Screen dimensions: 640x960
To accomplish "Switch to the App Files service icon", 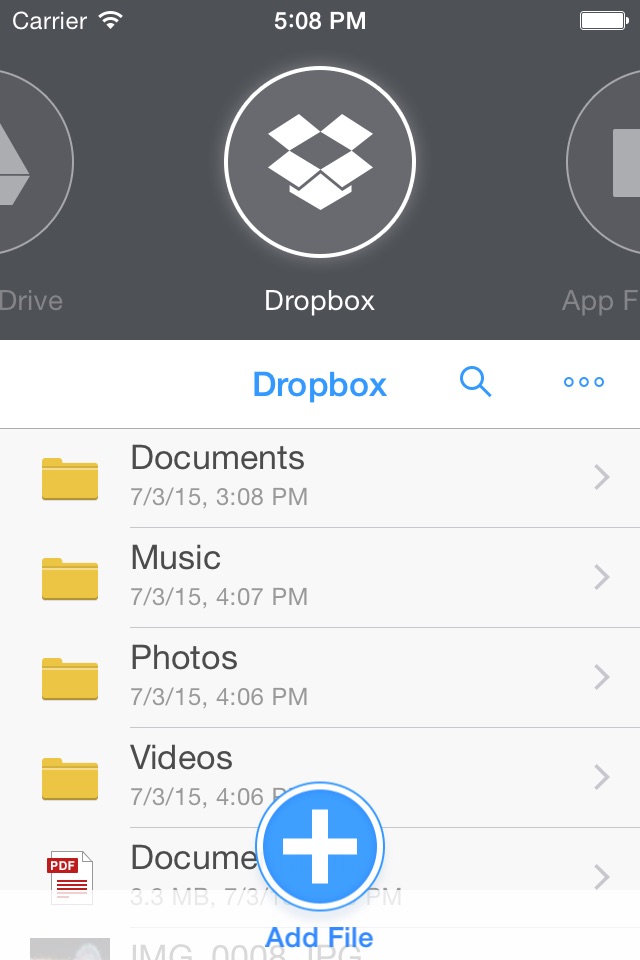I will coord(603,162).
